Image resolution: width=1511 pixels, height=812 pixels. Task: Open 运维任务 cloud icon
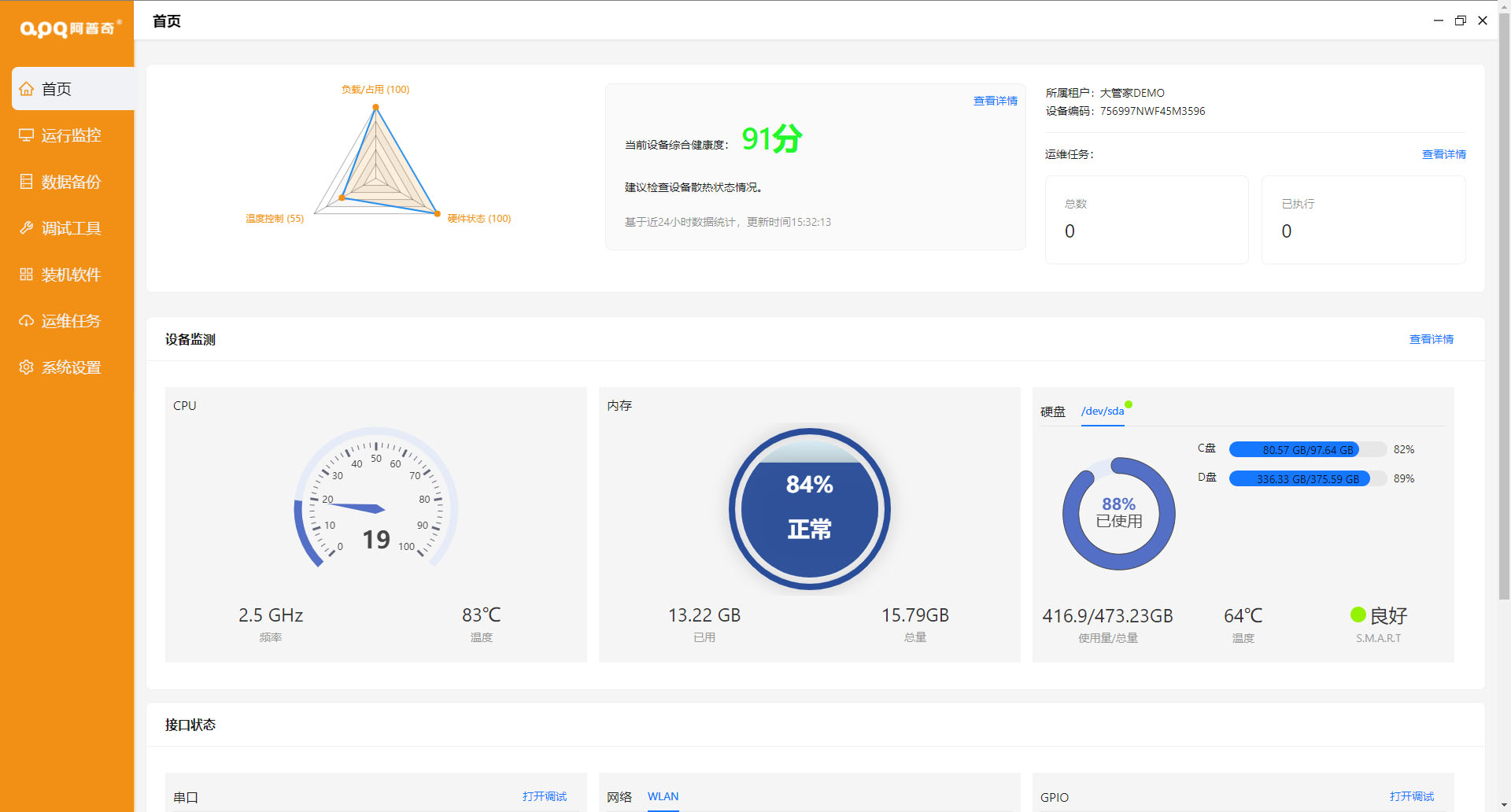[27, 321]
